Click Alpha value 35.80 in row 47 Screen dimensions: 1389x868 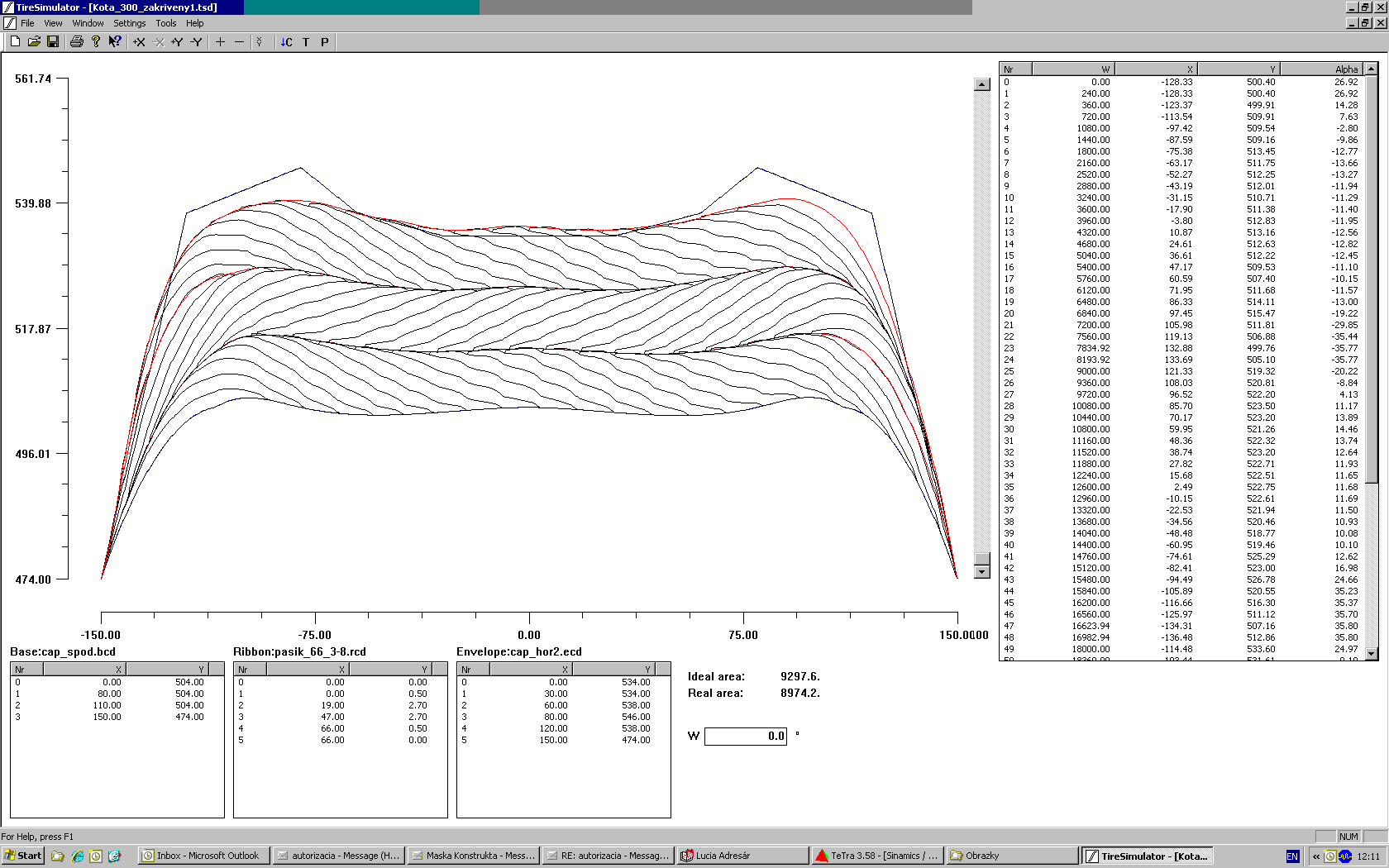point(1346,626)
